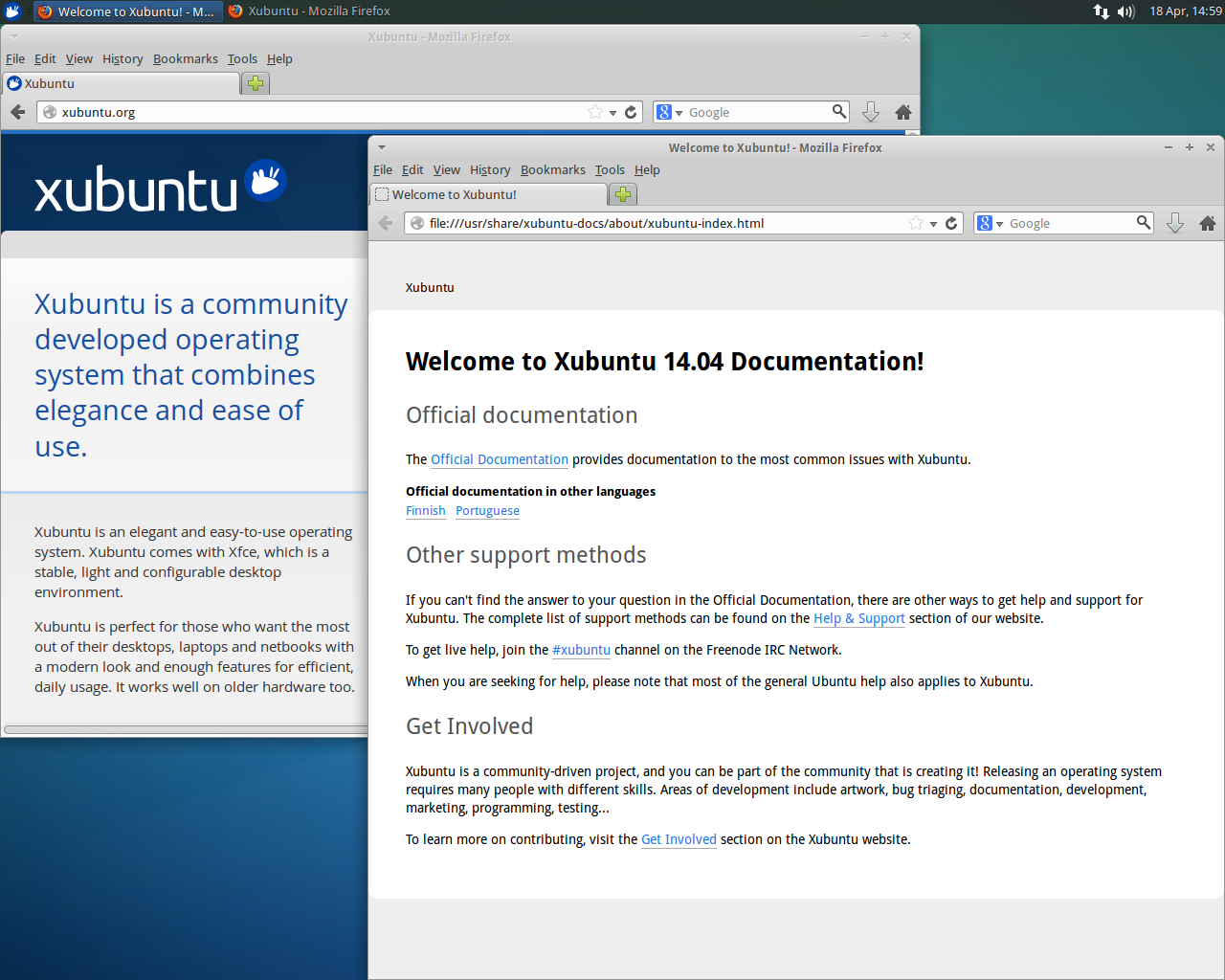Open the History menu in the Xubuntu window

(x=122, y=58)
